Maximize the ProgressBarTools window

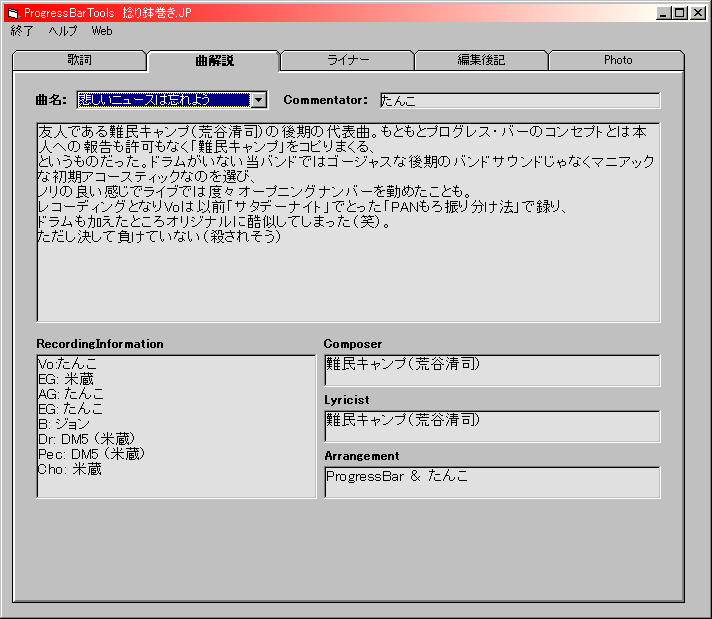680,13
